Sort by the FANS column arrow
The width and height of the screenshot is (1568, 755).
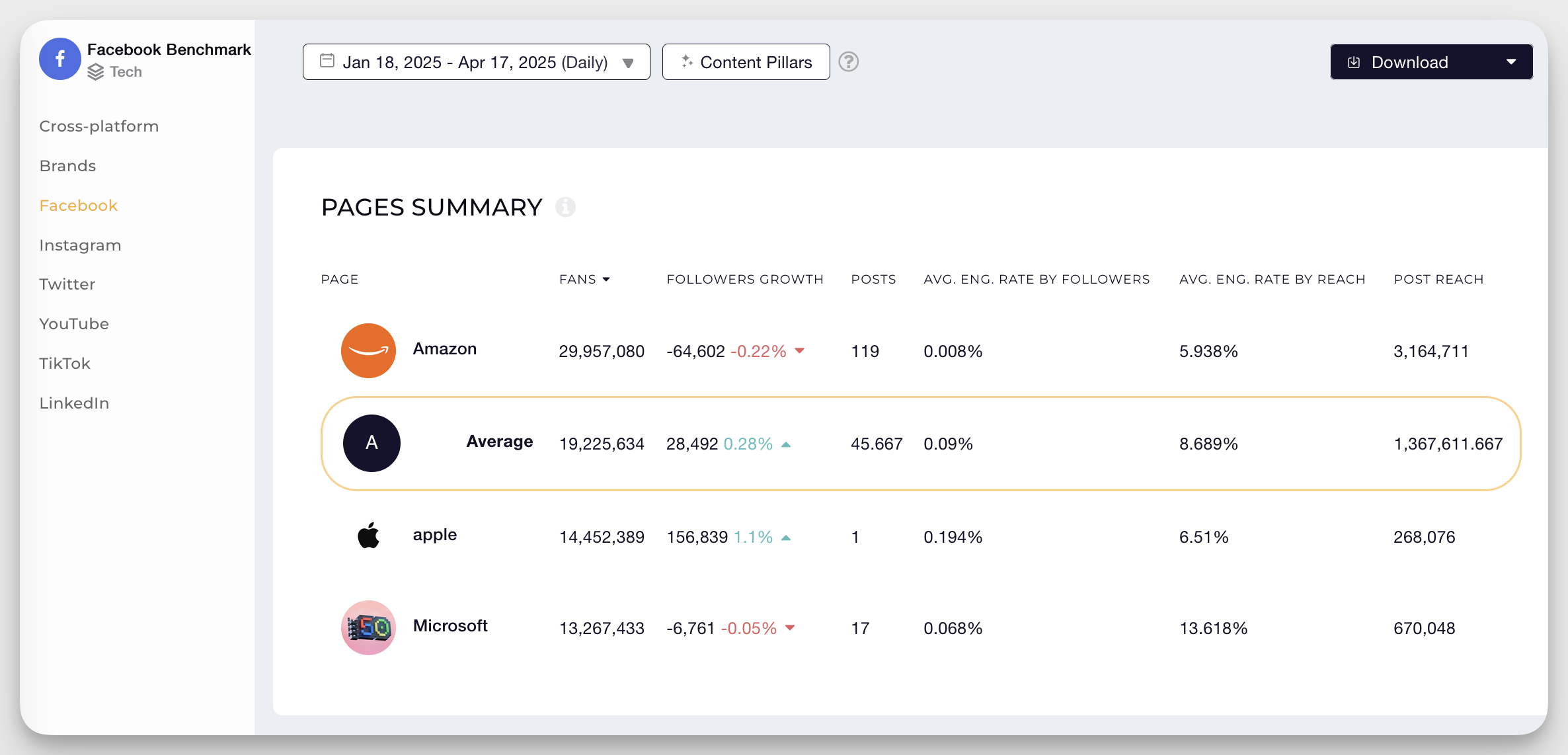(x=606, y=280)
